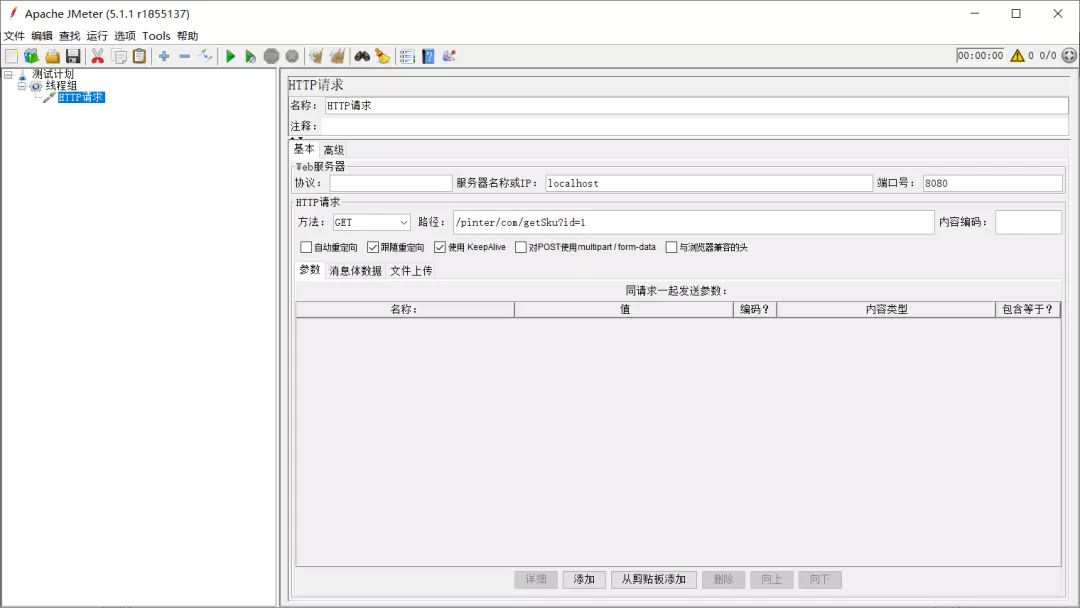
Task: Open the 文件 menu
Action: coord(14,36)
